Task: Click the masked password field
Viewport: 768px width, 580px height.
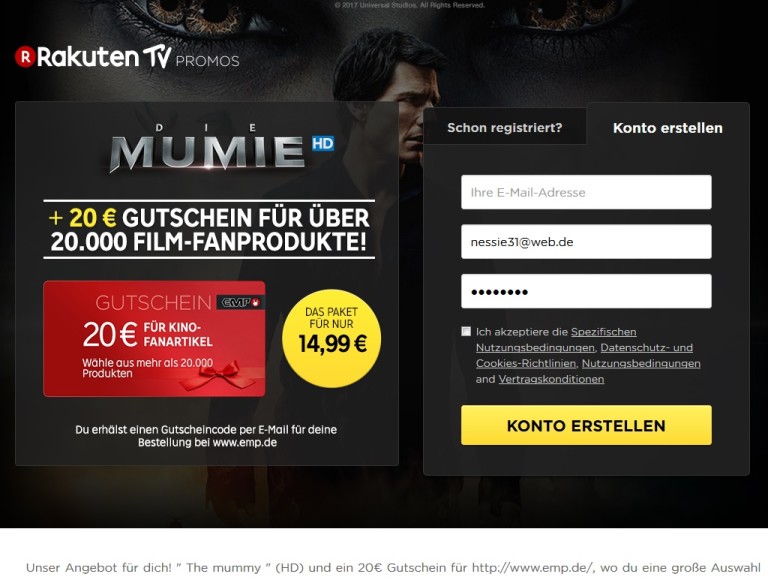Action: click(586, 291)
